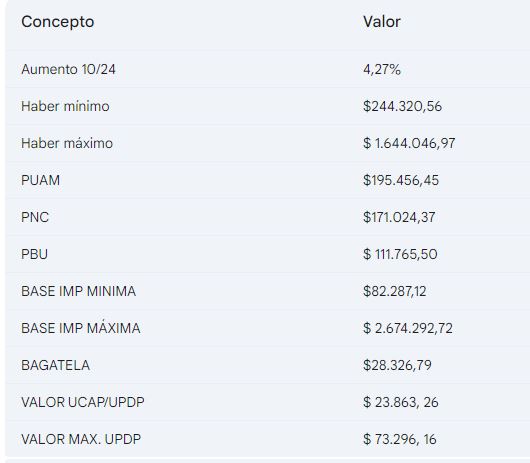
Task: Click the $ 111.765,50 value
Action: (400, 254)
